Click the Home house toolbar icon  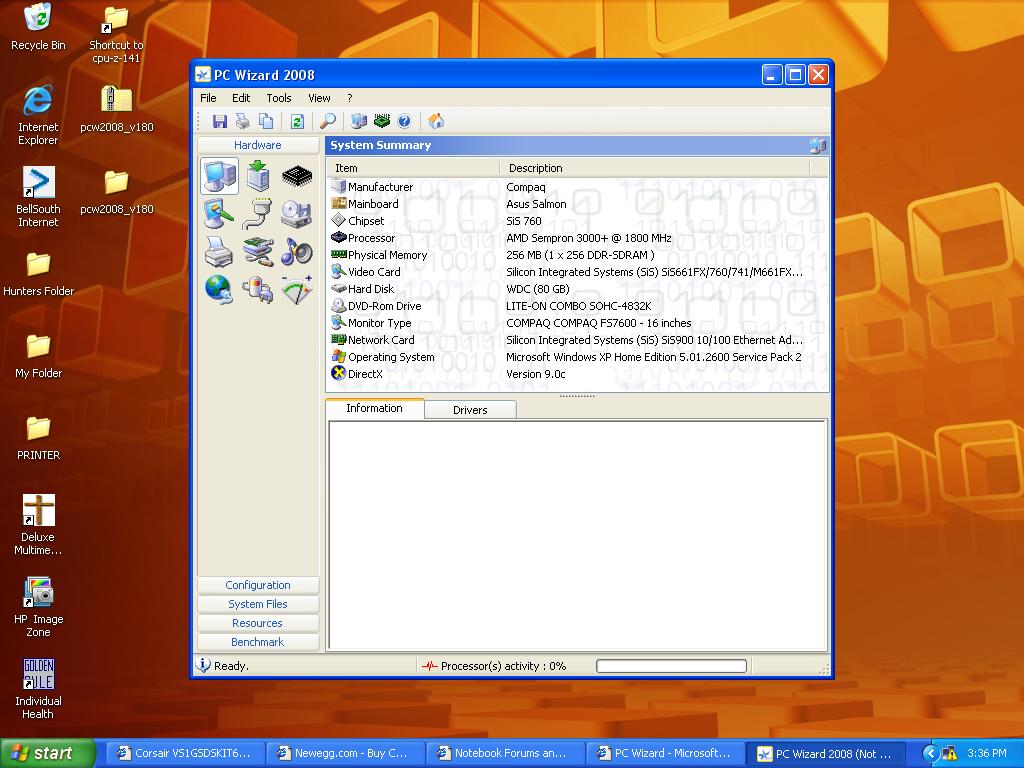click(436, 121)
